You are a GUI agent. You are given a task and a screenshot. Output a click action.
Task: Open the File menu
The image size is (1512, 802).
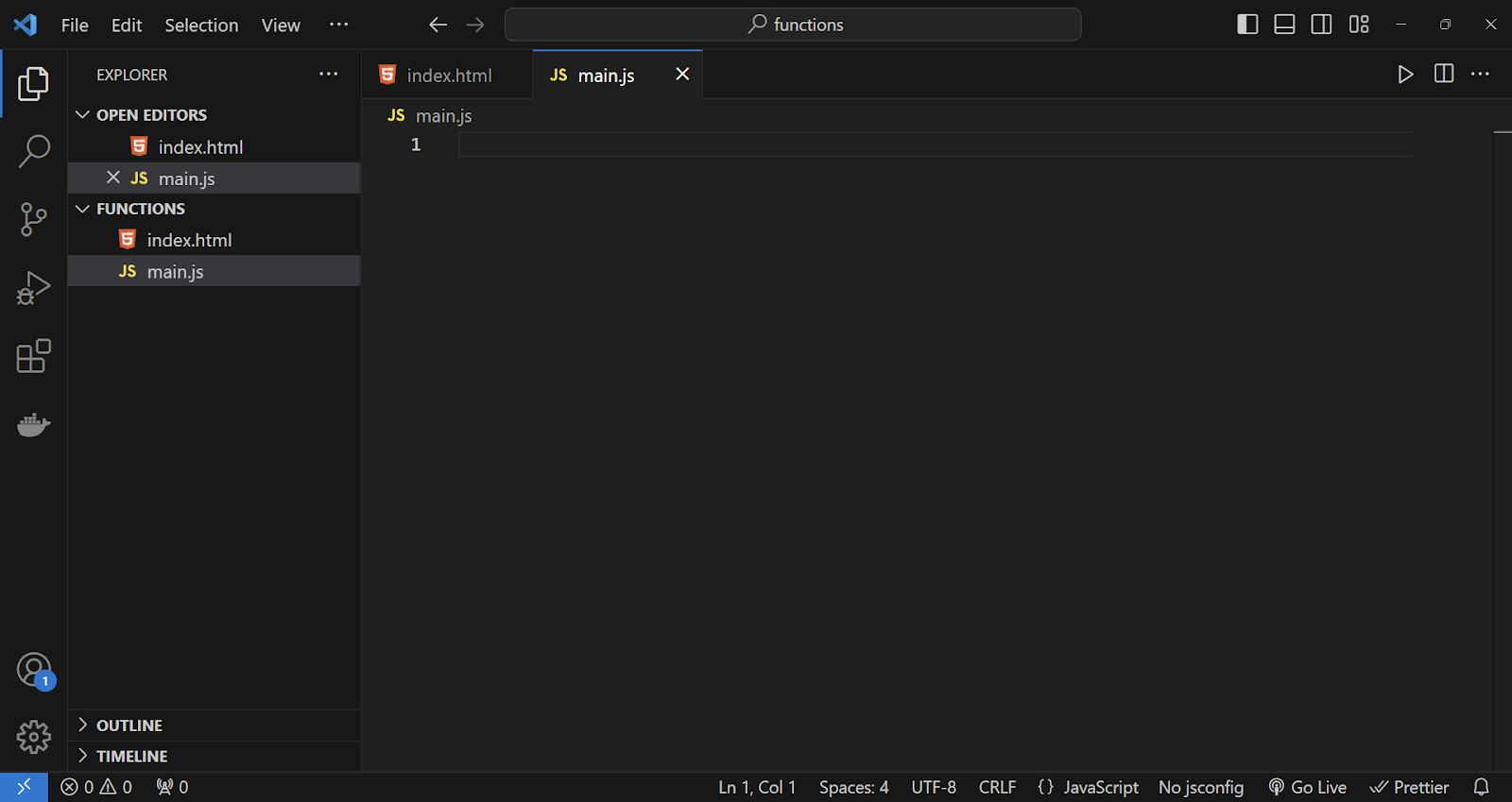coord(75,26)
